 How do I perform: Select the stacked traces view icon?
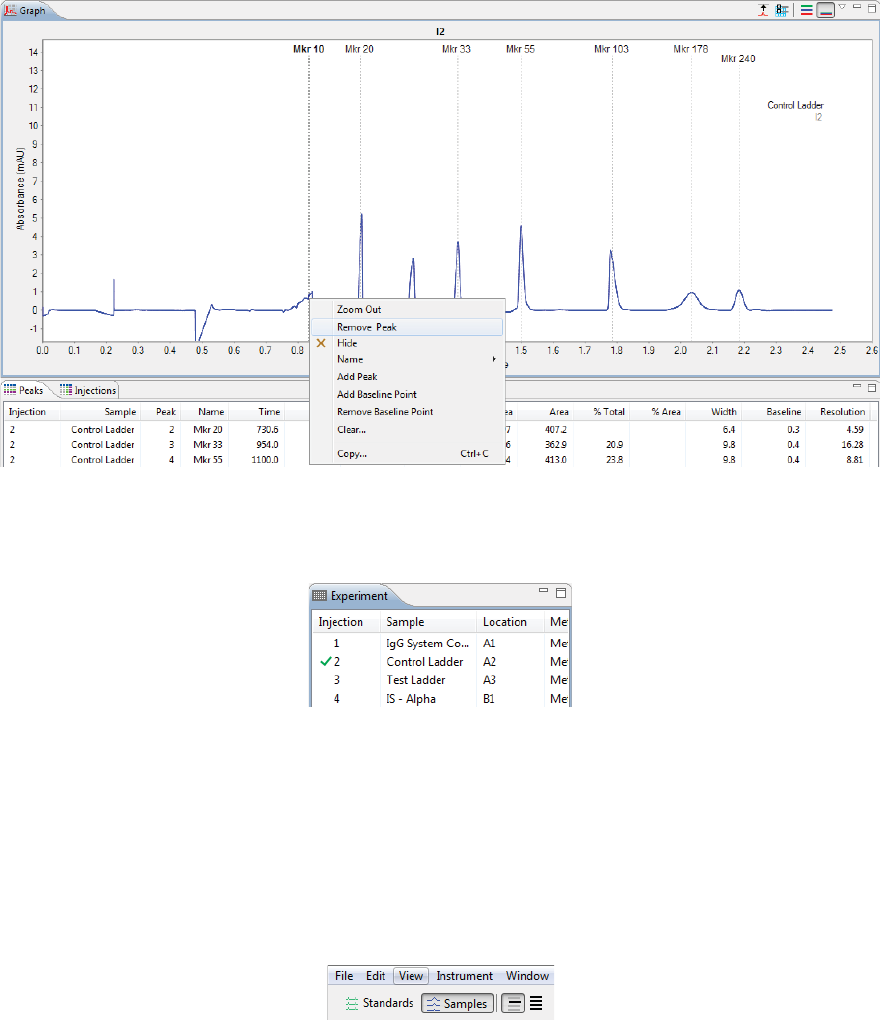[x=807, y=10]
